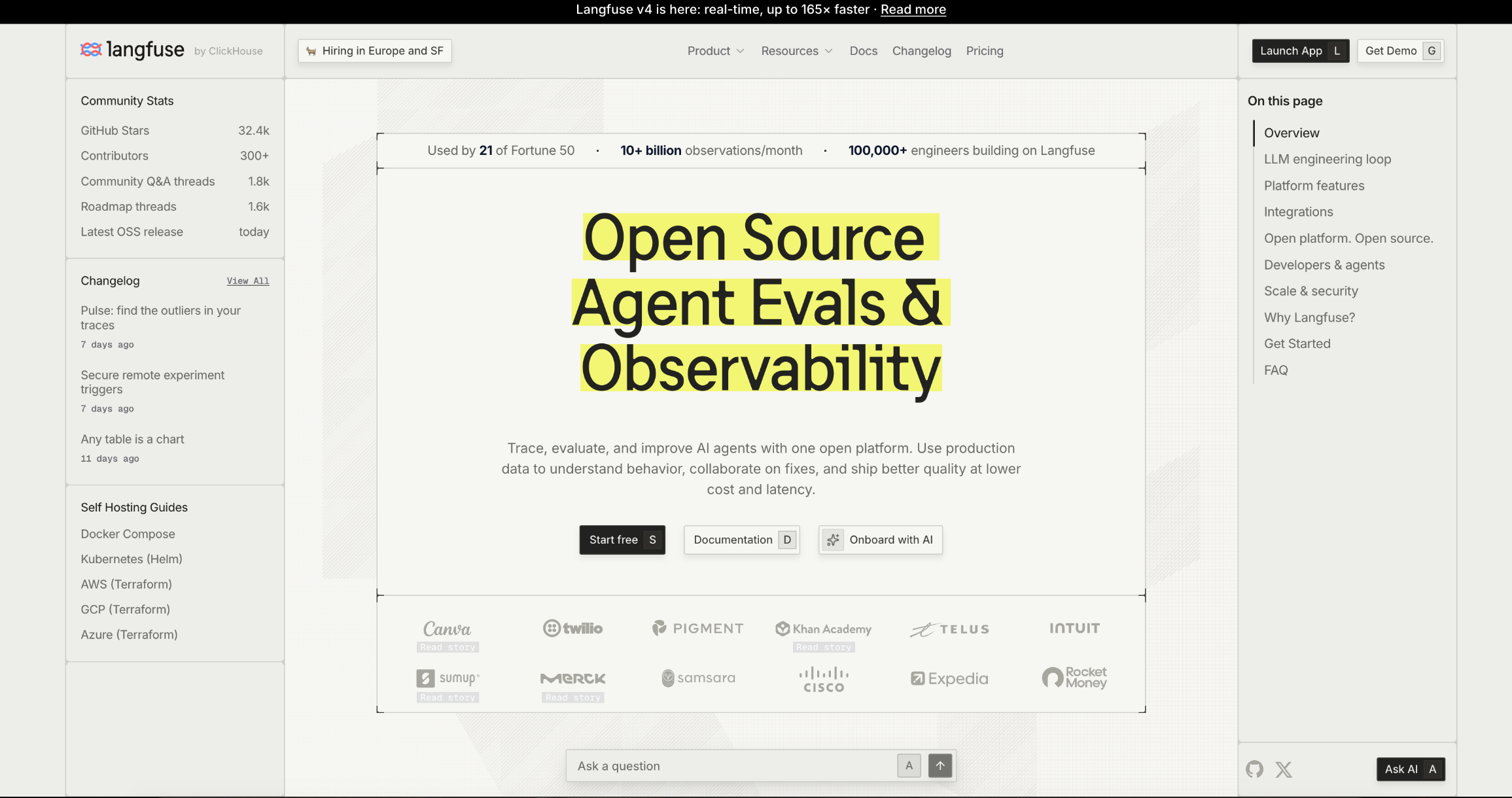Open the AWS (Terraform) guide

[x=126, y=584]
